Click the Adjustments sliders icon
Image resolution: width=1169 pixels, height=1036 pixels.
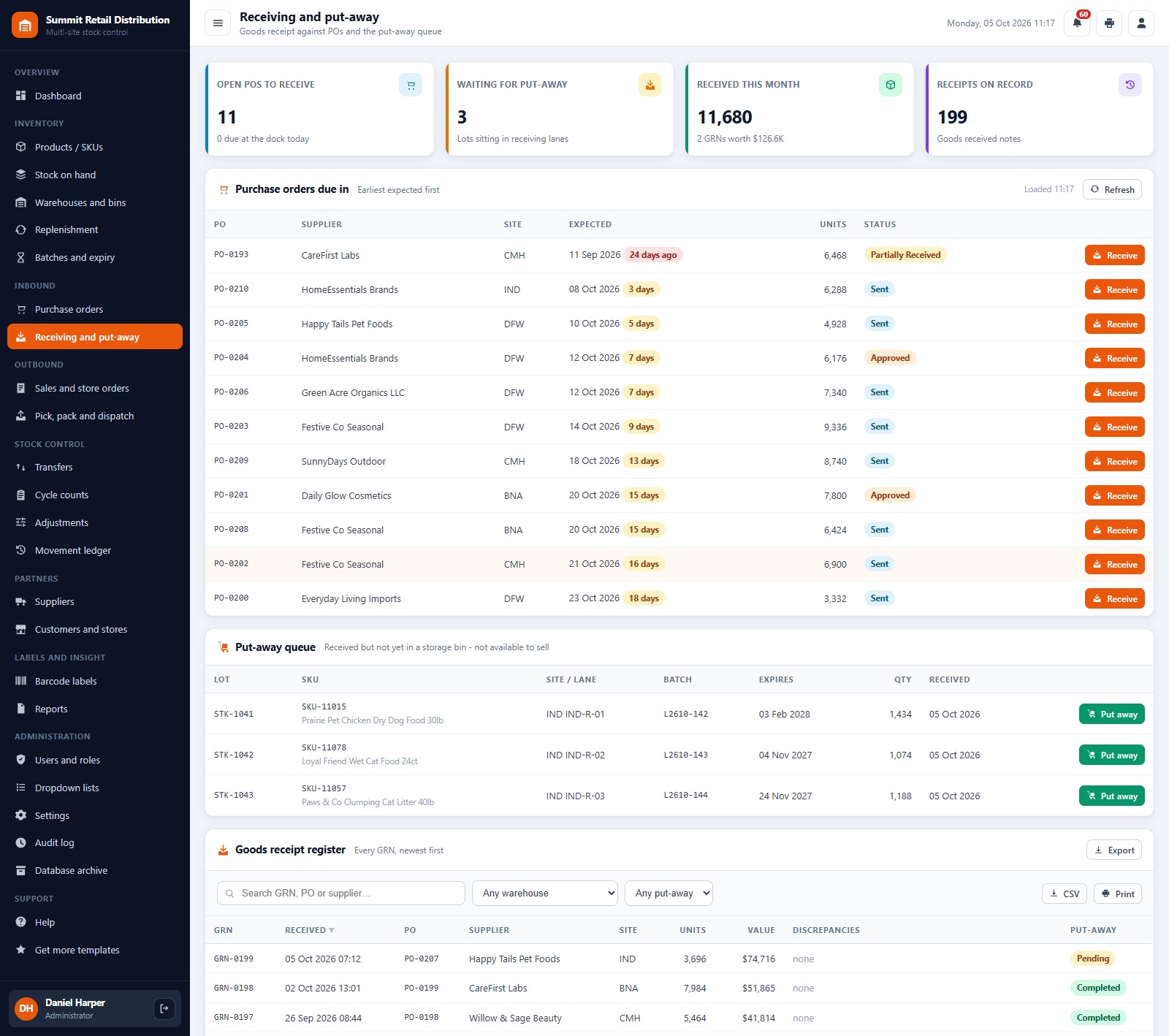point(21,522)
